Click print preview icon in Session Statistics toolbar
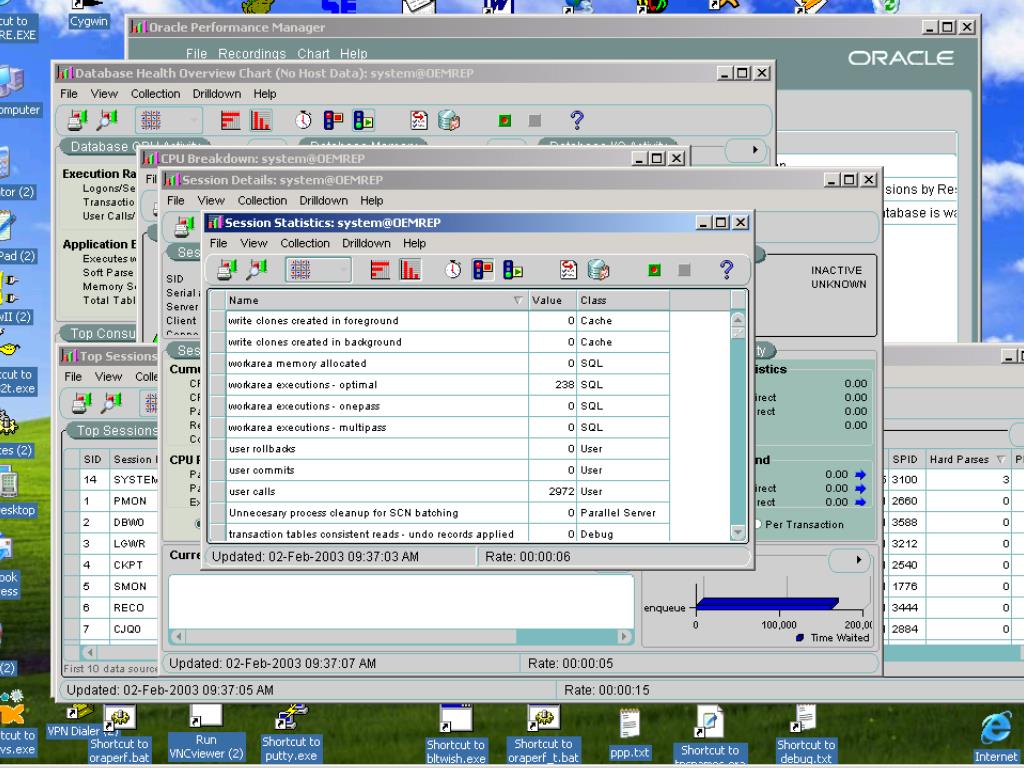The height and width of the screenshot is (768, 1024). 257,270
